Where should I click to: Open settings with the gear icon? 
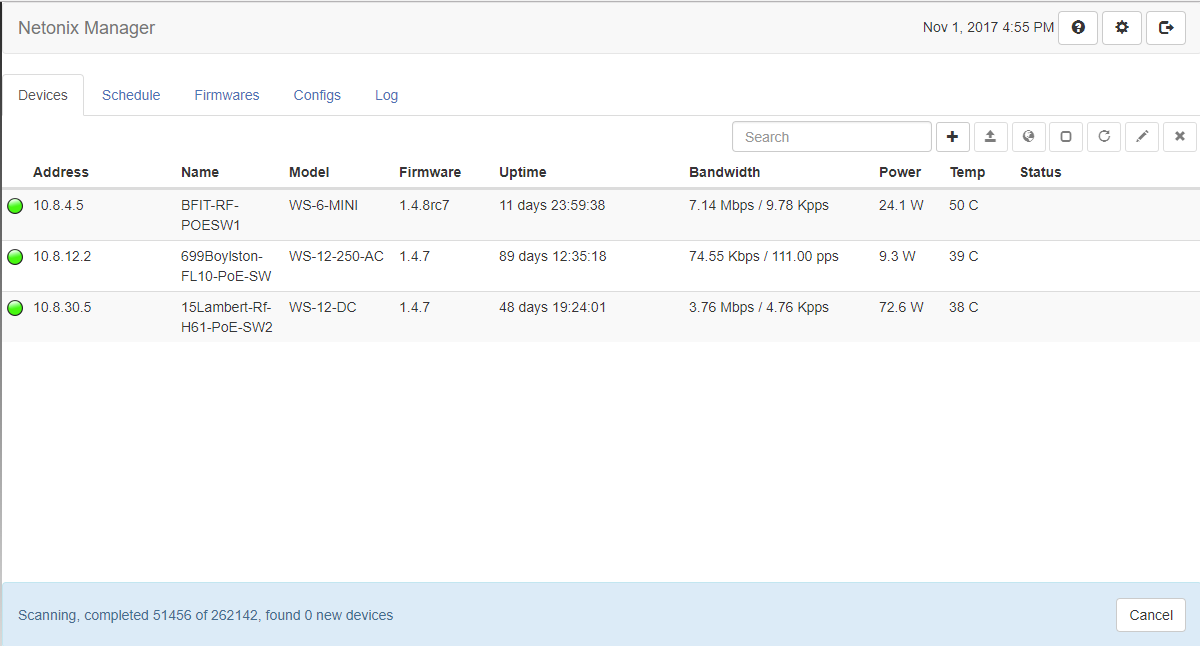pyautogui.click(x=1122, y=28)
